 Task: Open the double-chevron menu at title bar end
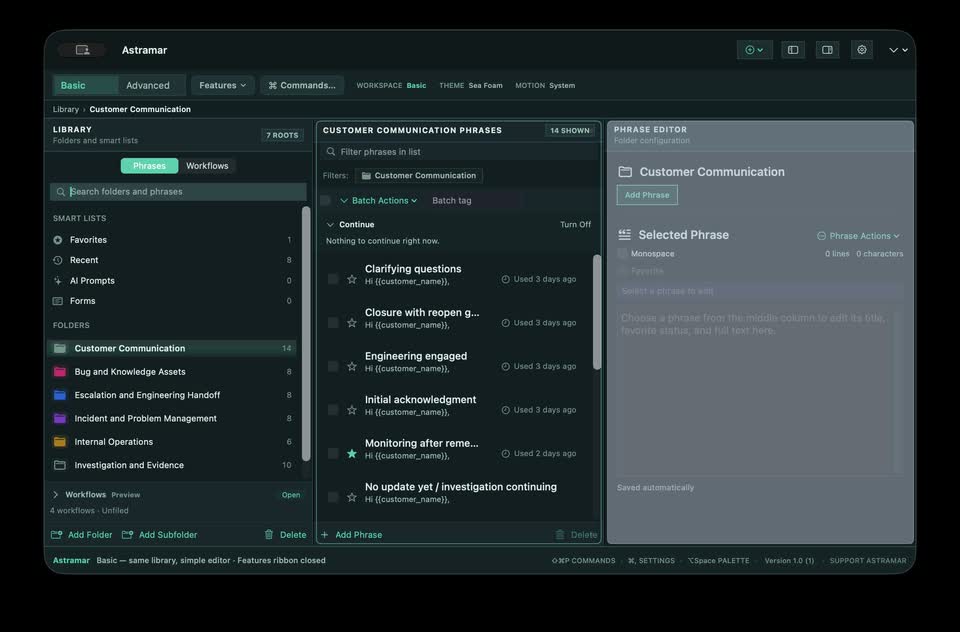pyautogui.click(x=898, y=50)
